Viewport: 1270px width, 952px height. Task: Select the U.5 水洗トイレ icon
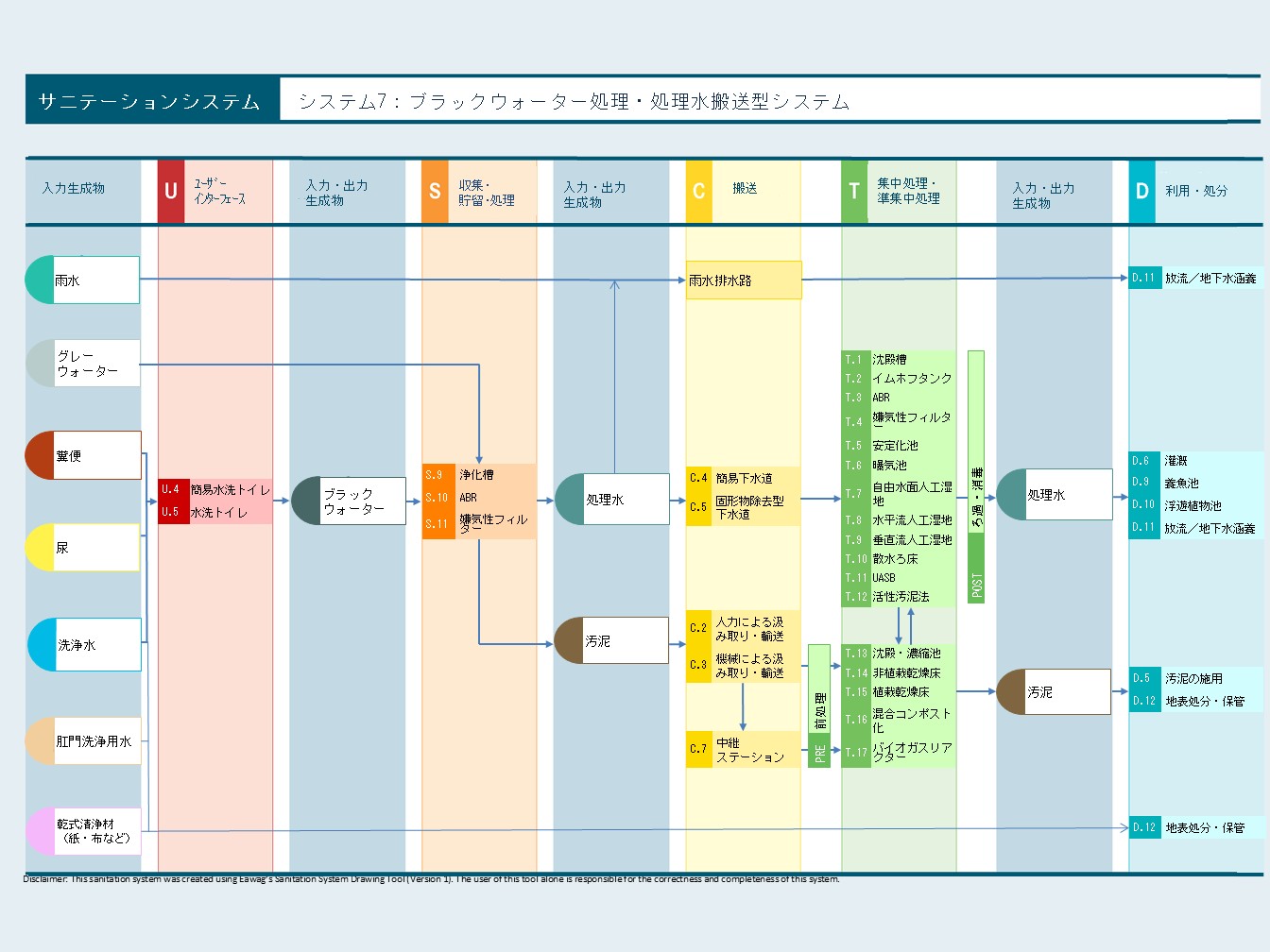[x=171, y=511]
